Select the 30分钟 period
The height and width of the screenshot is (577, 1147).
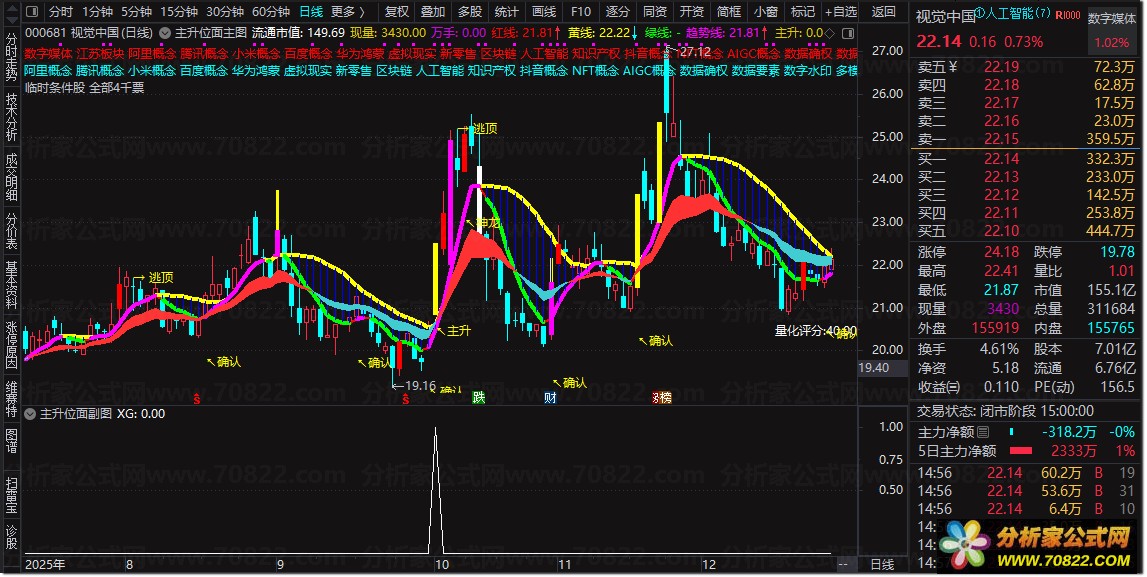point(225,12)
